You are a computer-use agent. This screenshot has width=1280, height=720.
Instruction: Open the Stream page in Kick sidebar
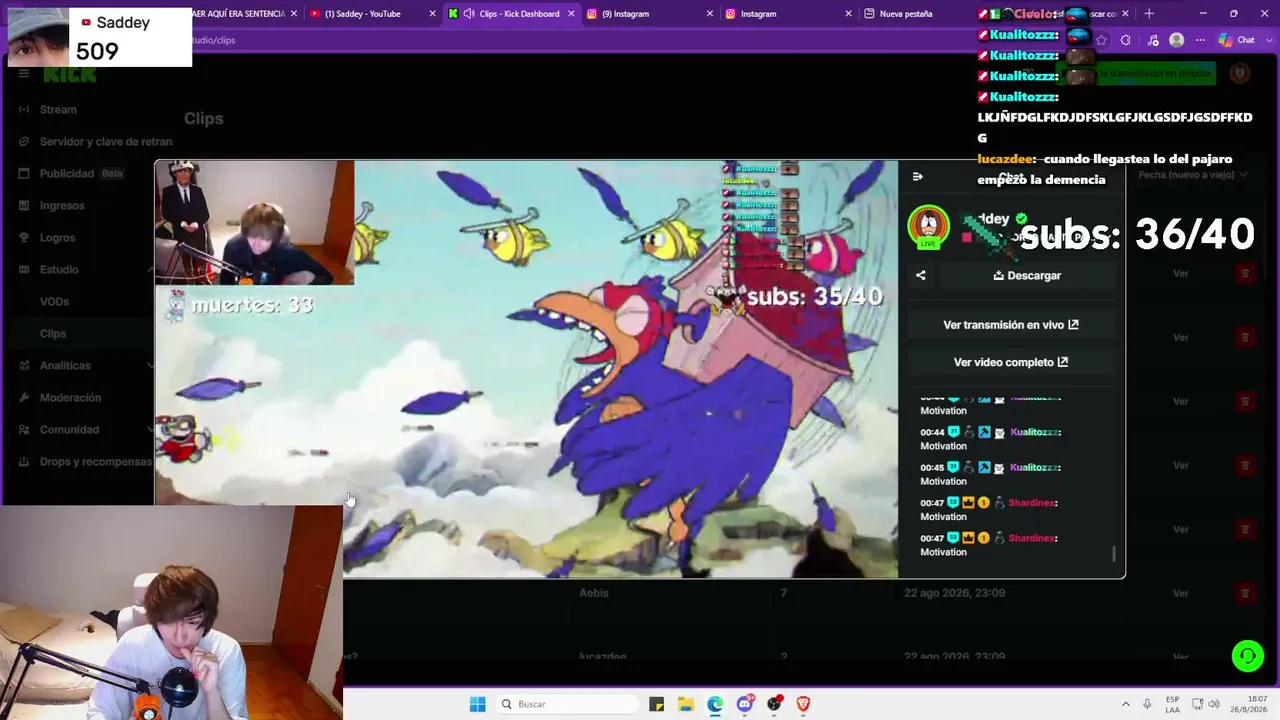point(58,109)
